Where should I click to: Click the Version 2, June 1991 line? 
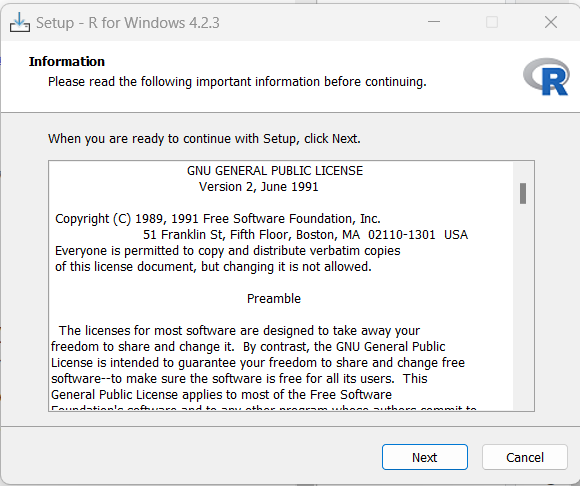[x=259, y=187]
